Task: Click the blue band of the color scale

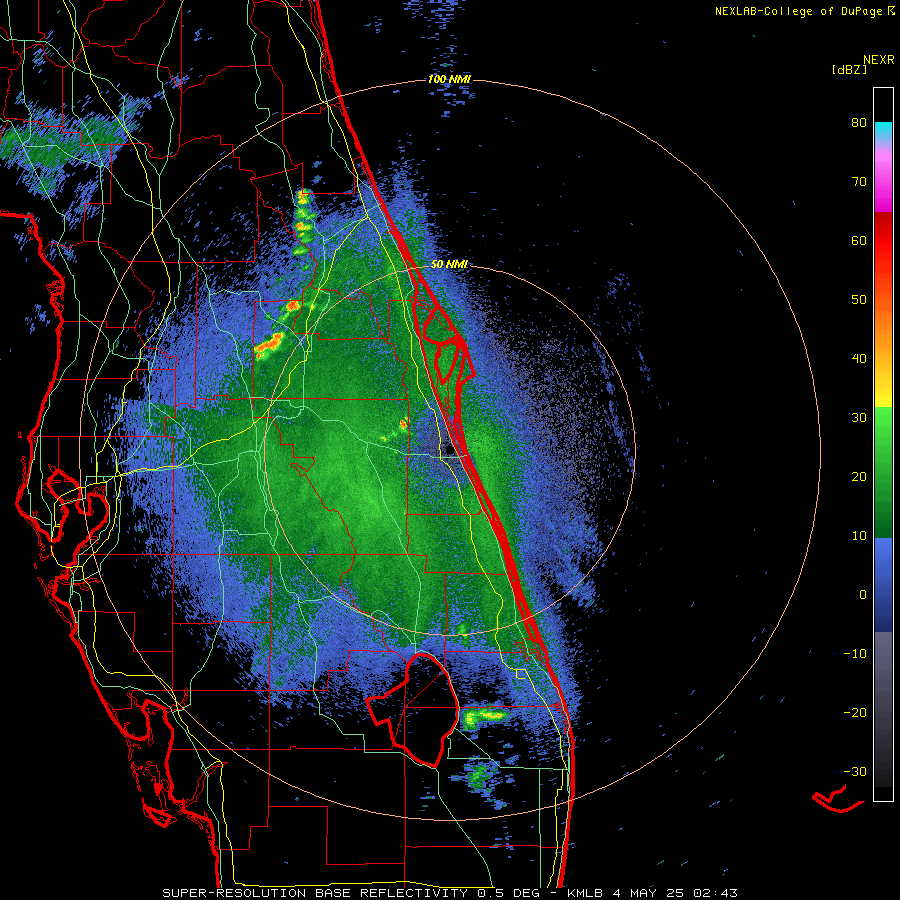Action: [883, 585]
